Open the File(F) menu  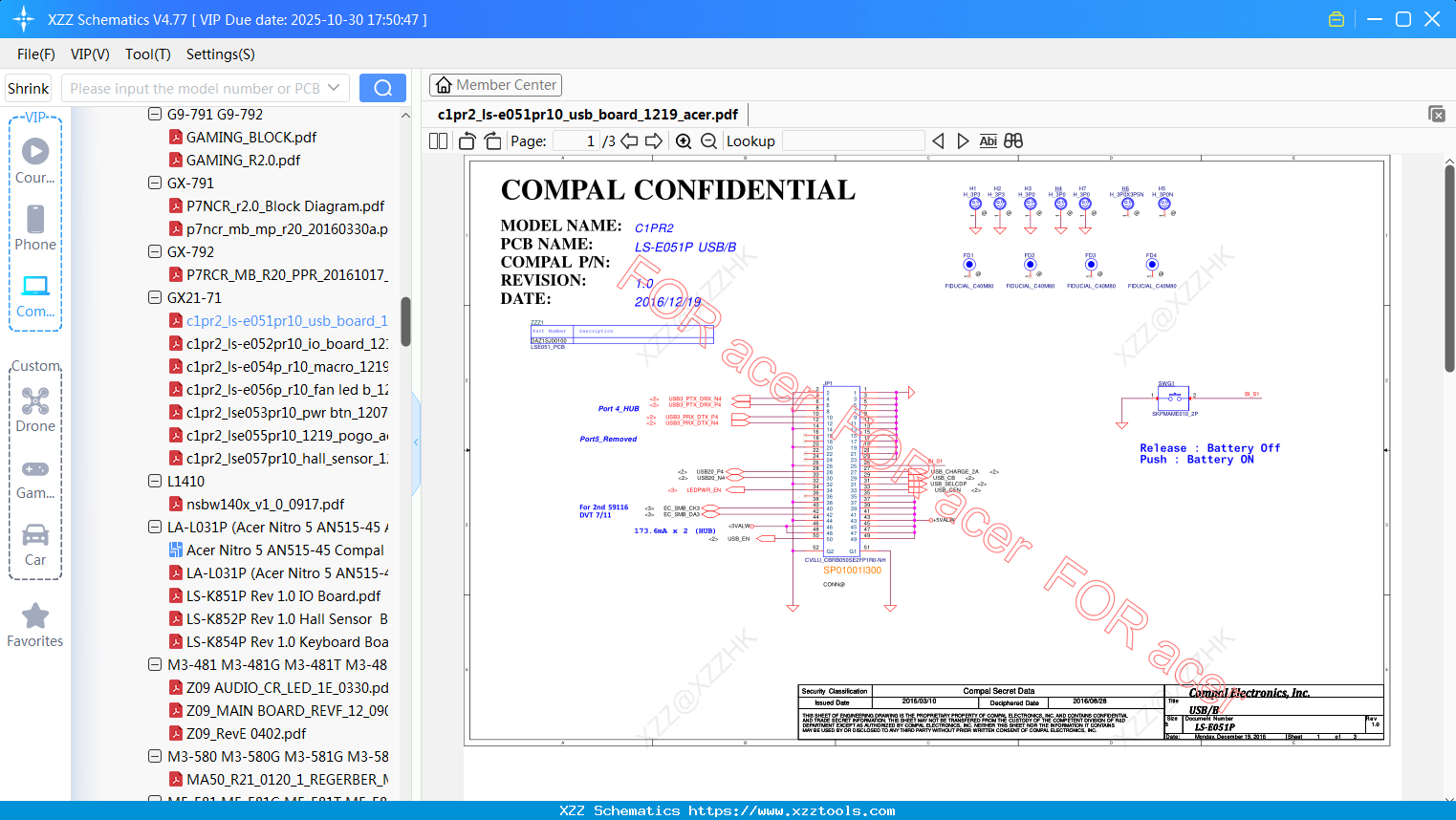[x=36, y=54]
